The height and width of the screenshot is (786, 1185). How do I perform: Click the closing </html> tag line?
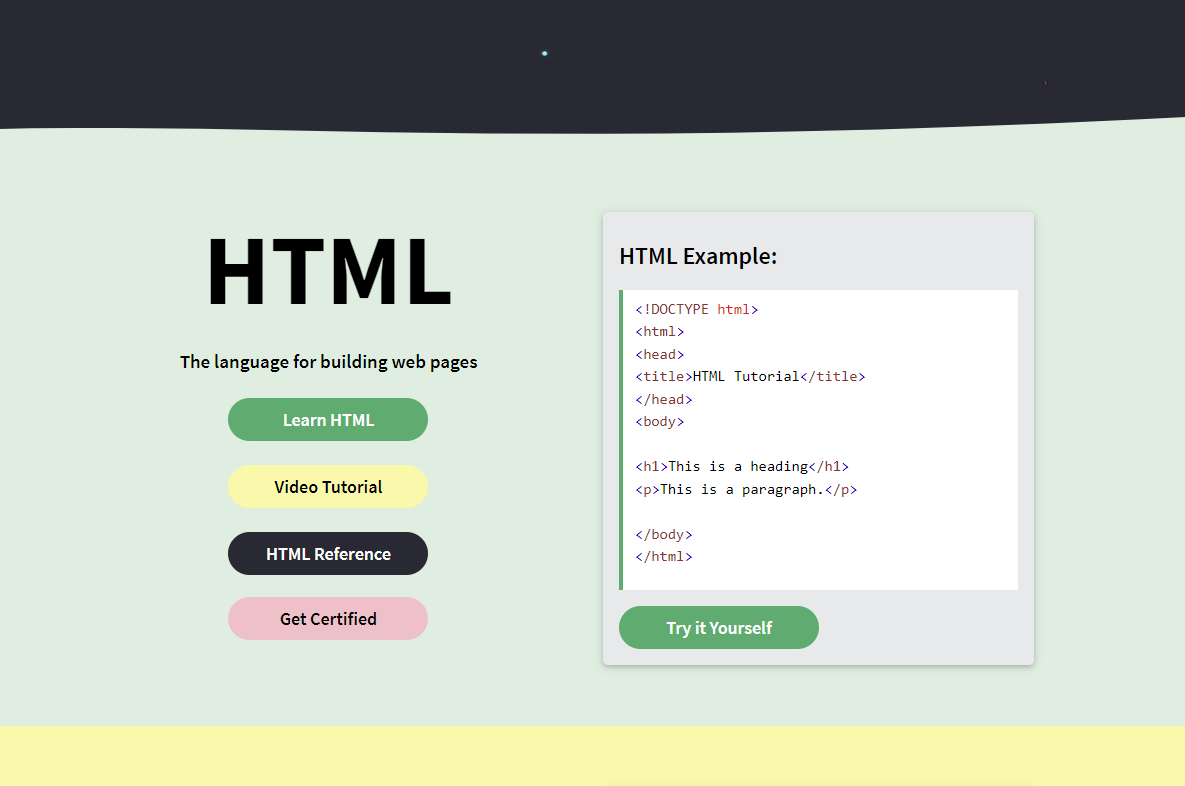(664, 557)
